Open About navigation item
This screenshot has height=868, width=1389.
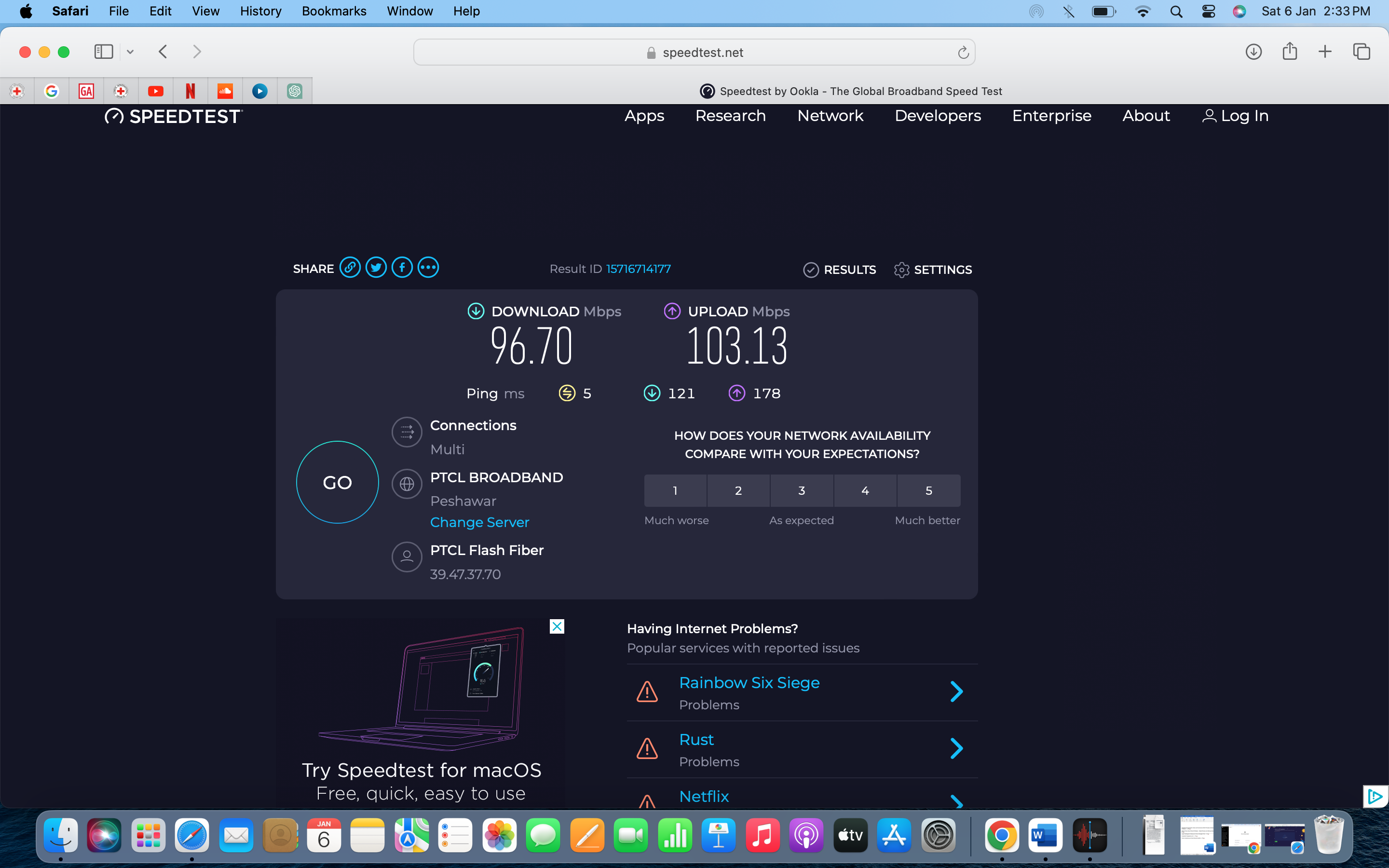pyautogui.click(x=1145, y=116)
